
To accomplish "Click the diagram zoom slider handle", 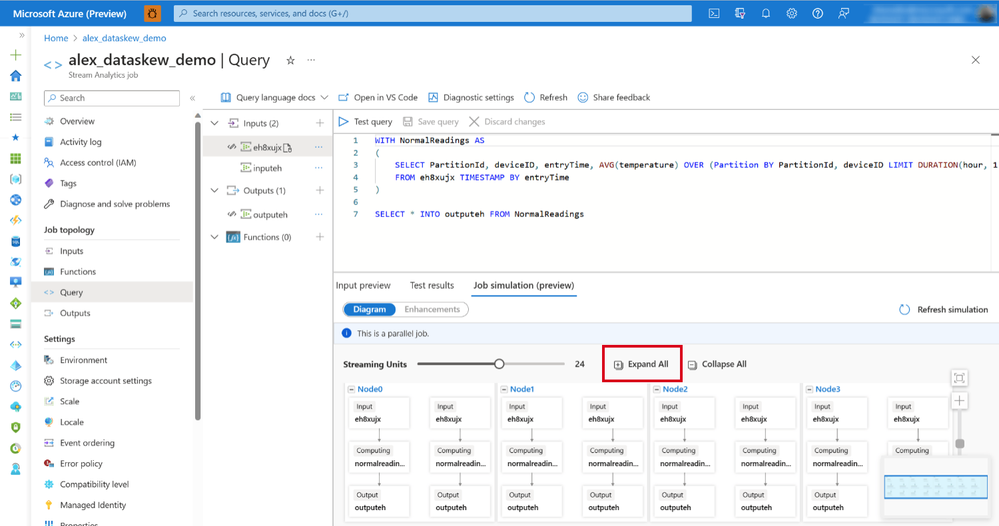I will click(x=960, y=444).
